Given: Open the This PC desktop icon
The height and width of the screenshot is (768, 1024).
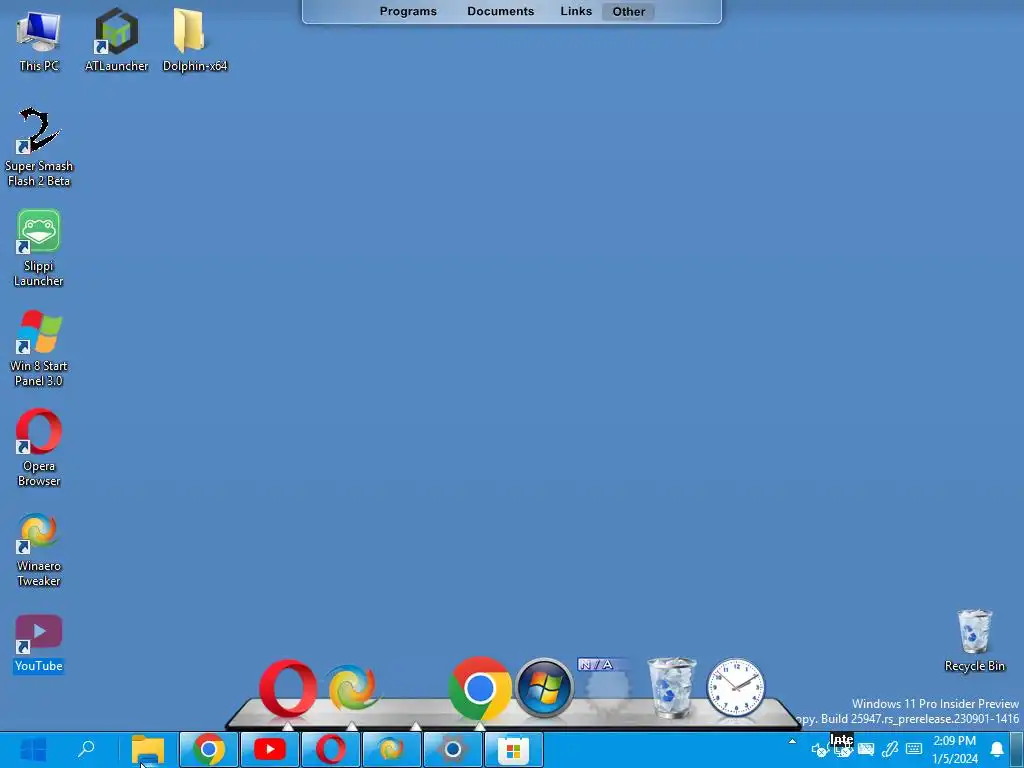Looking at the screenshot, I should (39, 40).
